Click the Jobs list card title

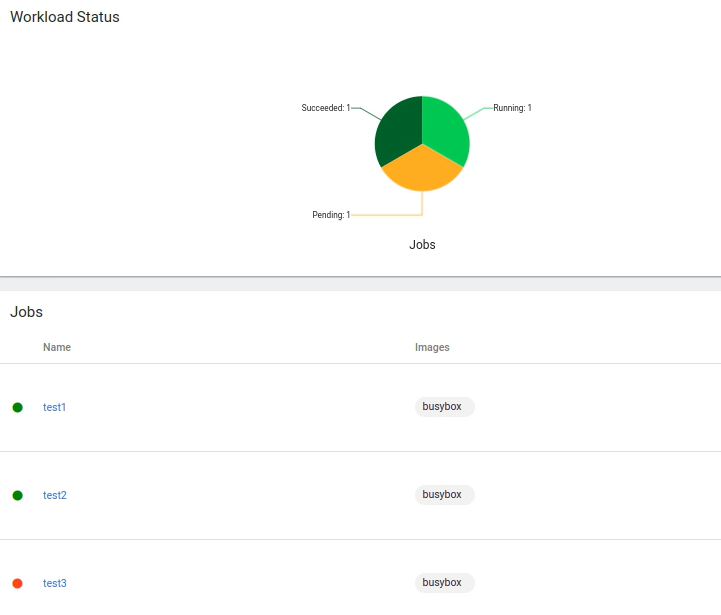[x=27, y=312]
